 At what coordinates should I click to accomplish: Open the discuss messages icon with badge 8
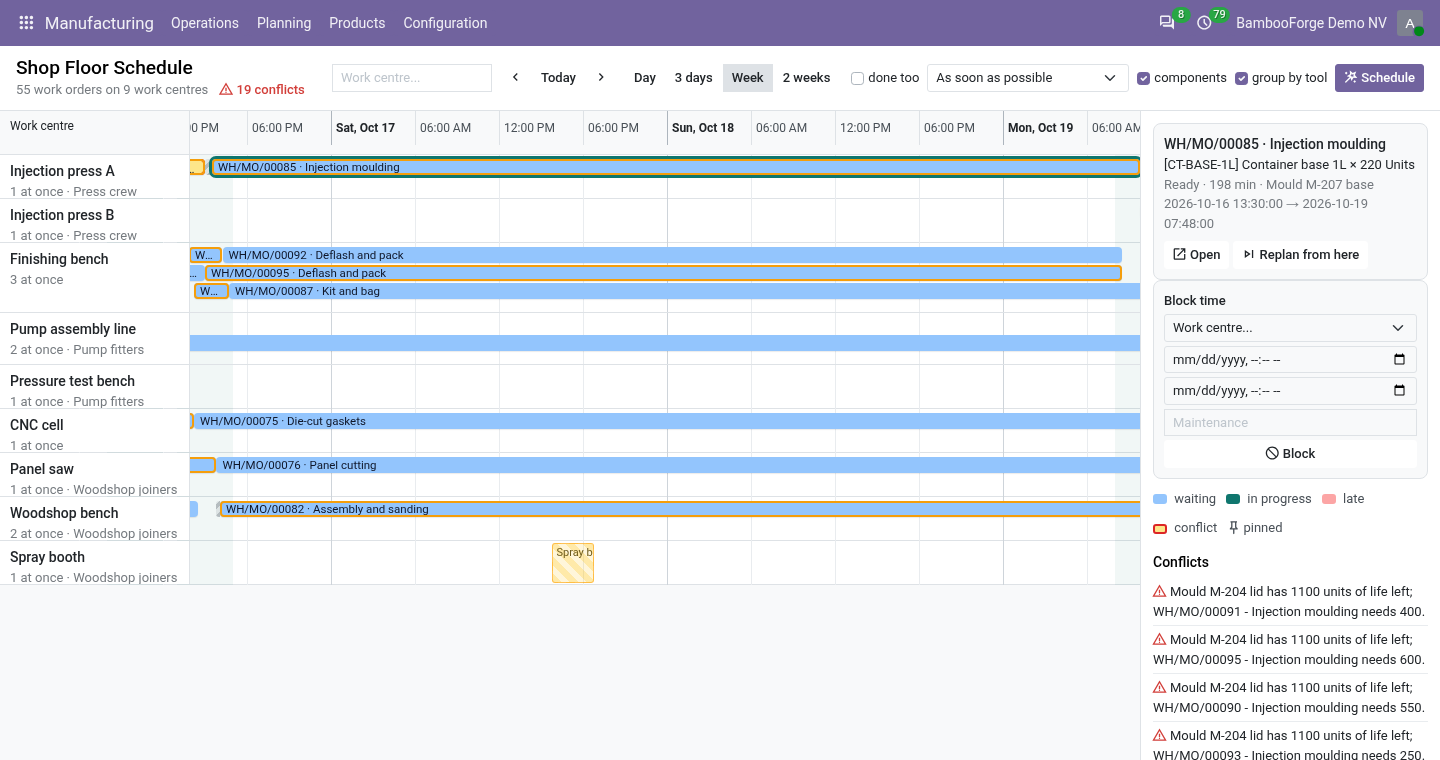click(x=1167, y=23)
